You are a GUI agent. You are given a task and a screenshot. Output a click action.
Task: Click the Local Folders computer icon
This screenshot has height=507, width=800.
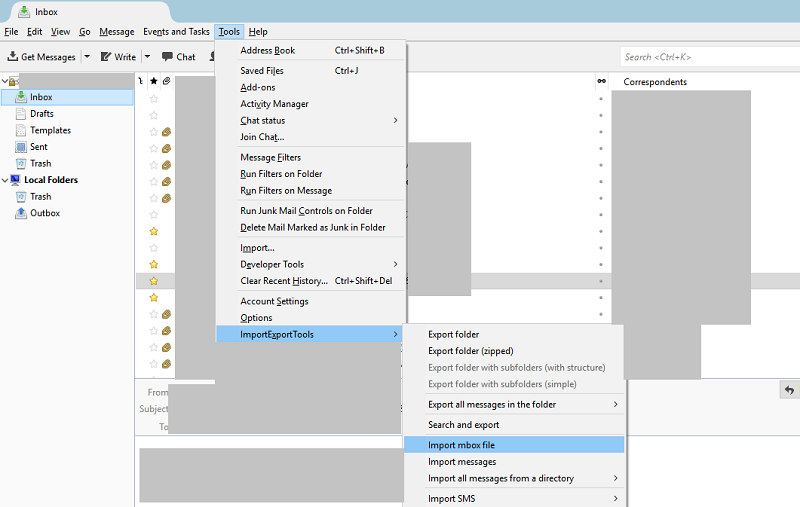[15, 180]
